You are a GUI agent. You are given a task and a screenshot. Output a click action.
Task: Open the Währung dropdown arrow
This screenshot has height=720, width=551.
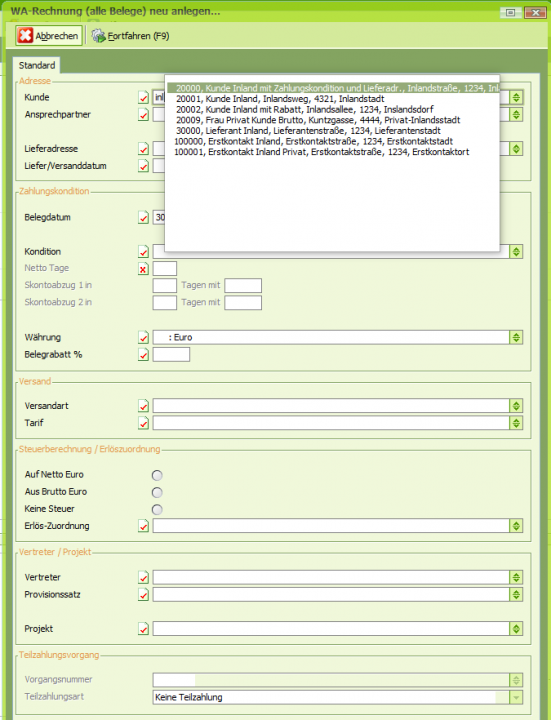516,338
